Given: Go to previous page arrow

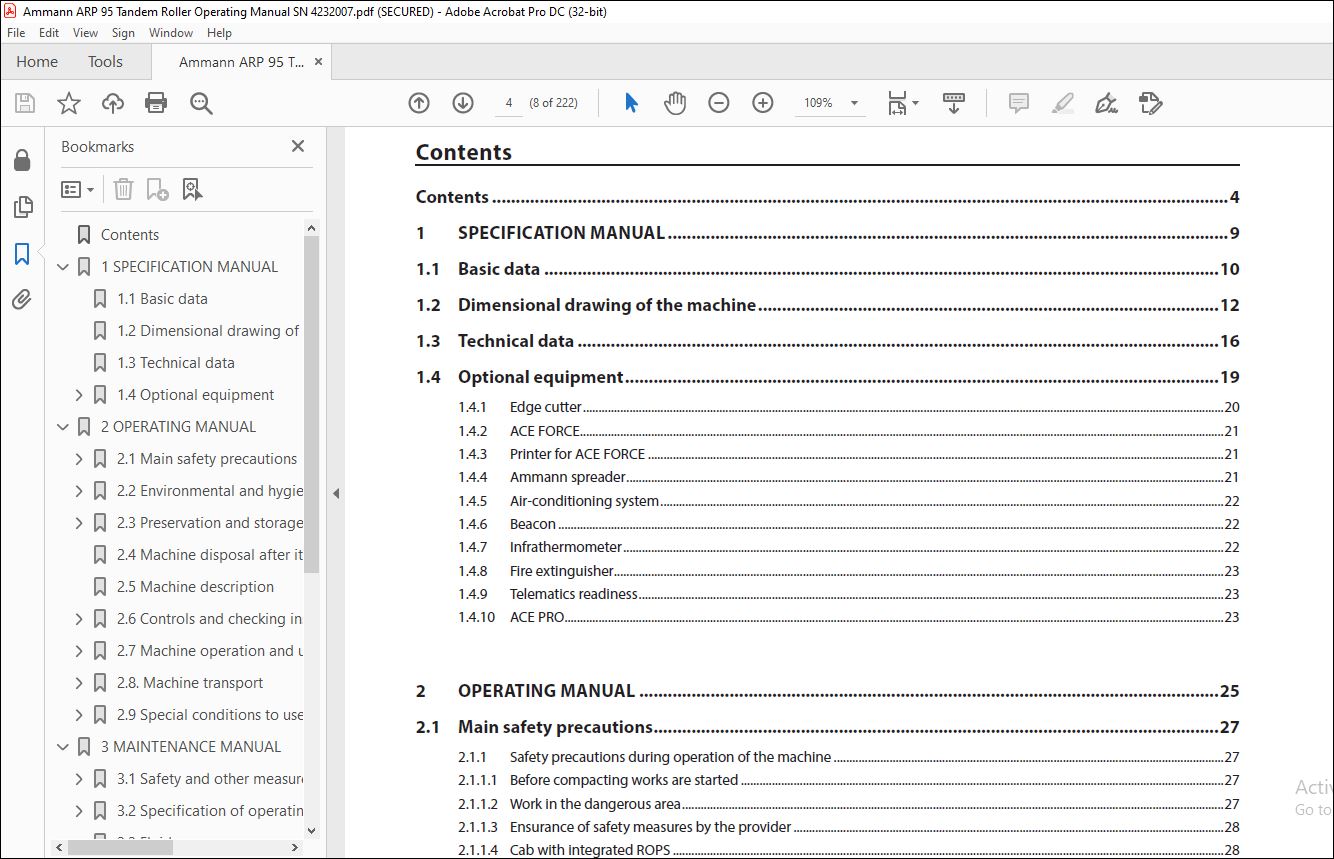Looking at the screenshot, I should (419, 103).
